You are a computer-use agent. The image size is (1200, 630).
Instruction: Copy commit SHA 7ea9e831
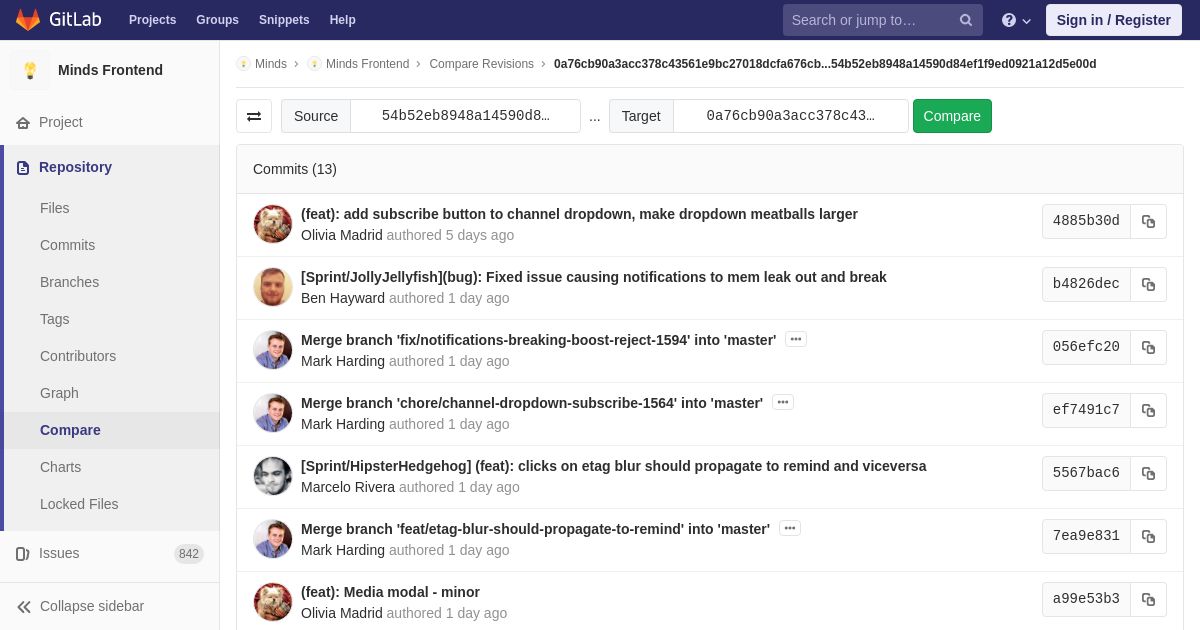pos(1148,537)
